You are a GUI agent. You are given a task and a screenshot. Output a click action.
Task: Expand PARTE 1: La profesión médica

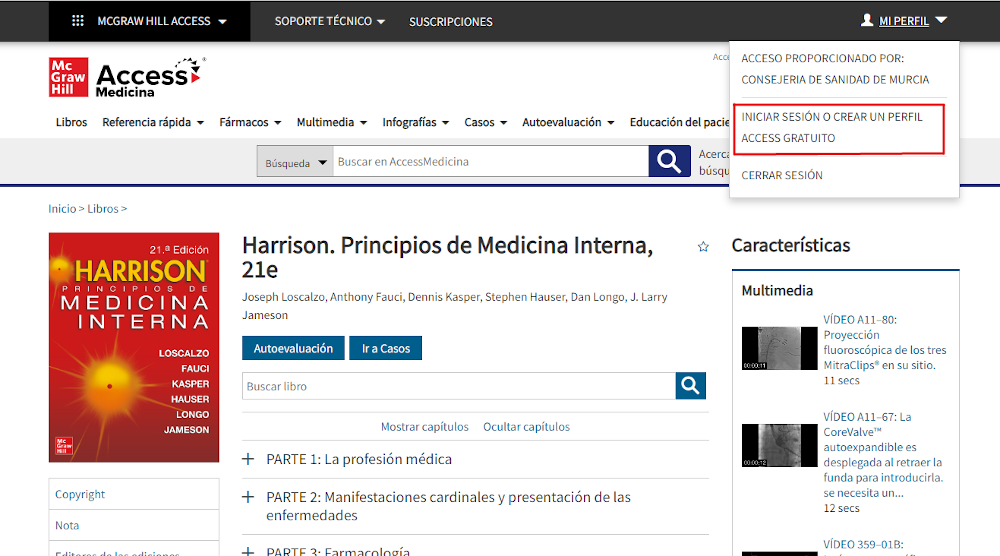[248, 459]
